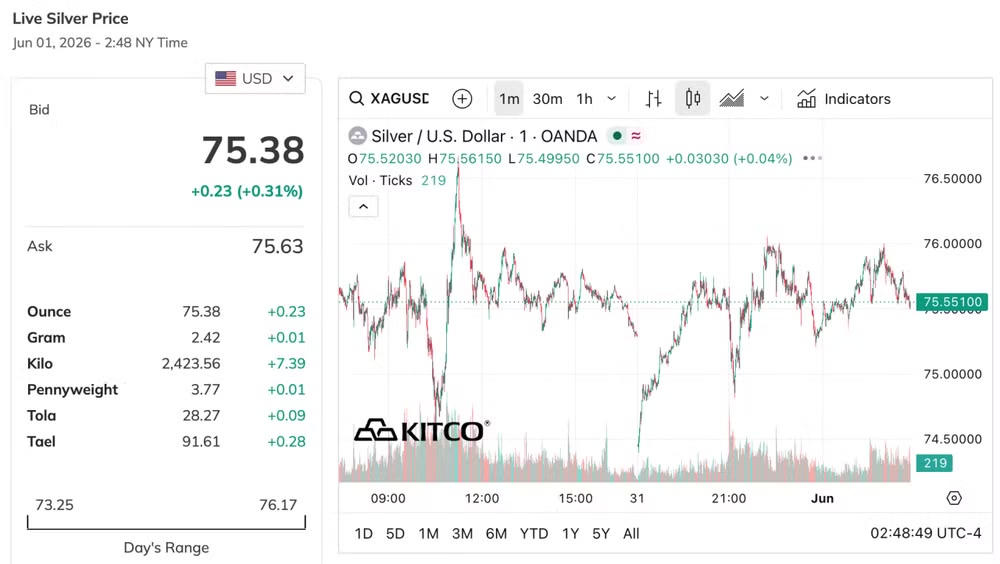Switch to the YTD date range
The image size is (1000, 564).
point(534,533)
